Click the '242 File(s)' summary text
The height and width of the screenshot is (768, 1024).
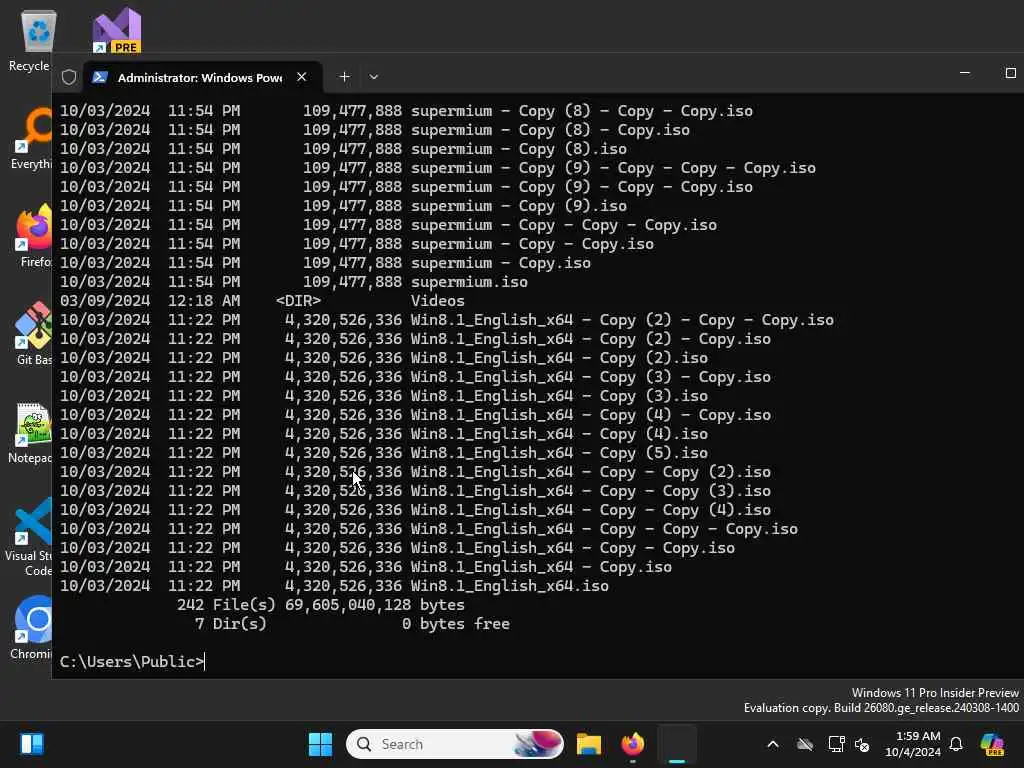(x=226, y=605)
